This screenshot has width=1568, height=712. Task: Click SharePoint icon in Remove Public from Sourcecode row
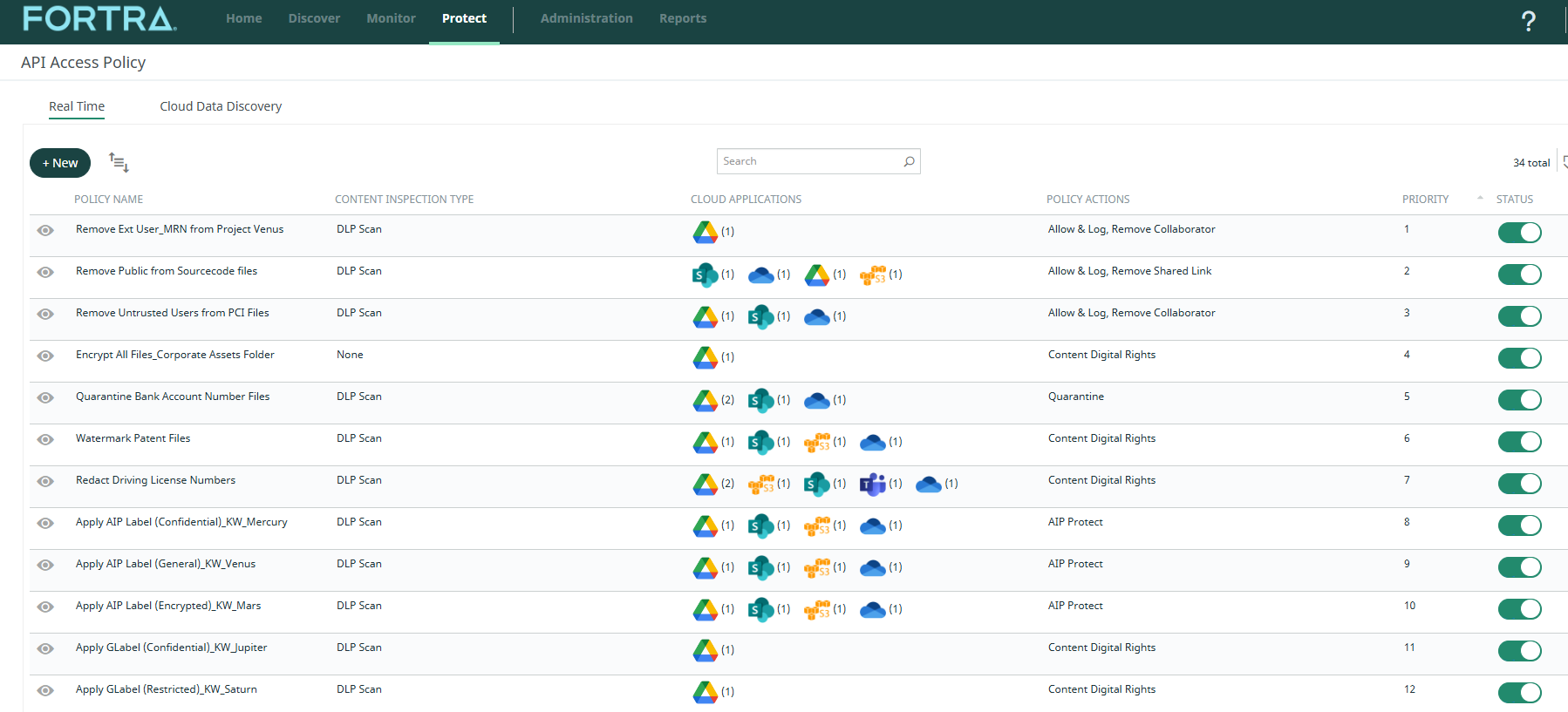click(x=705, y=275)
